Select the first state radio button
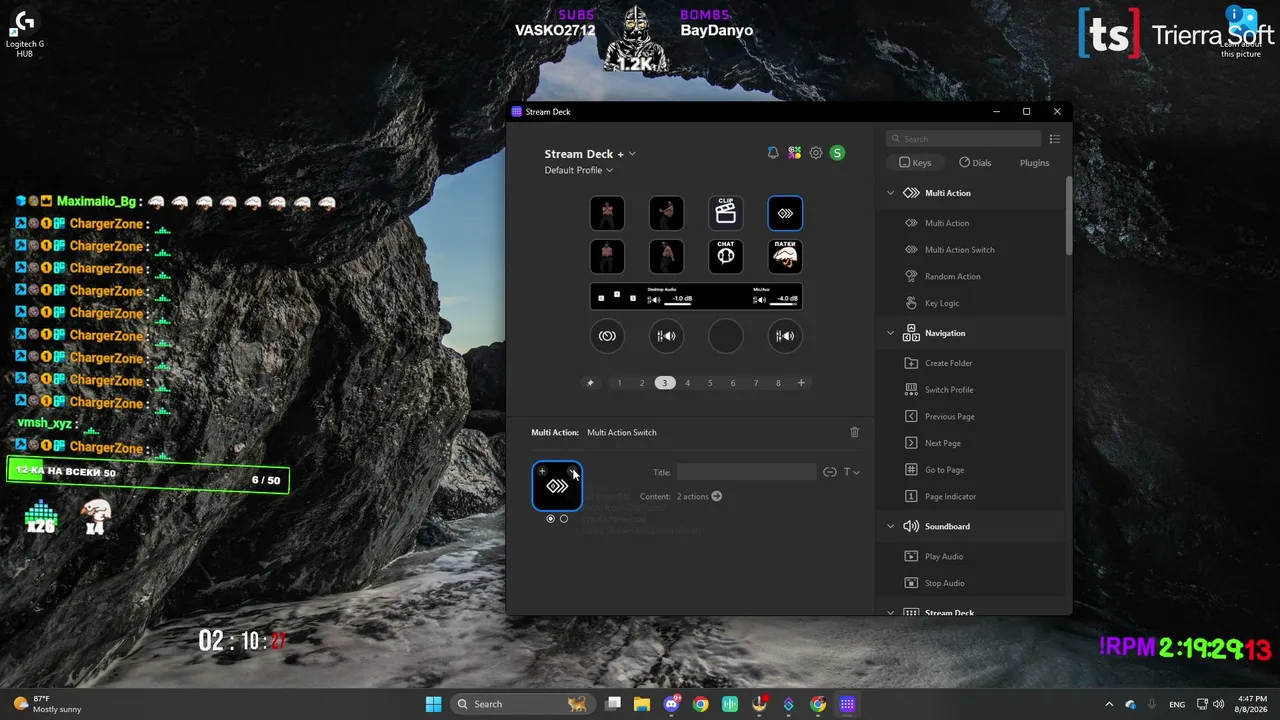This screenshot has height=720, width=1280. click(551, 519)
